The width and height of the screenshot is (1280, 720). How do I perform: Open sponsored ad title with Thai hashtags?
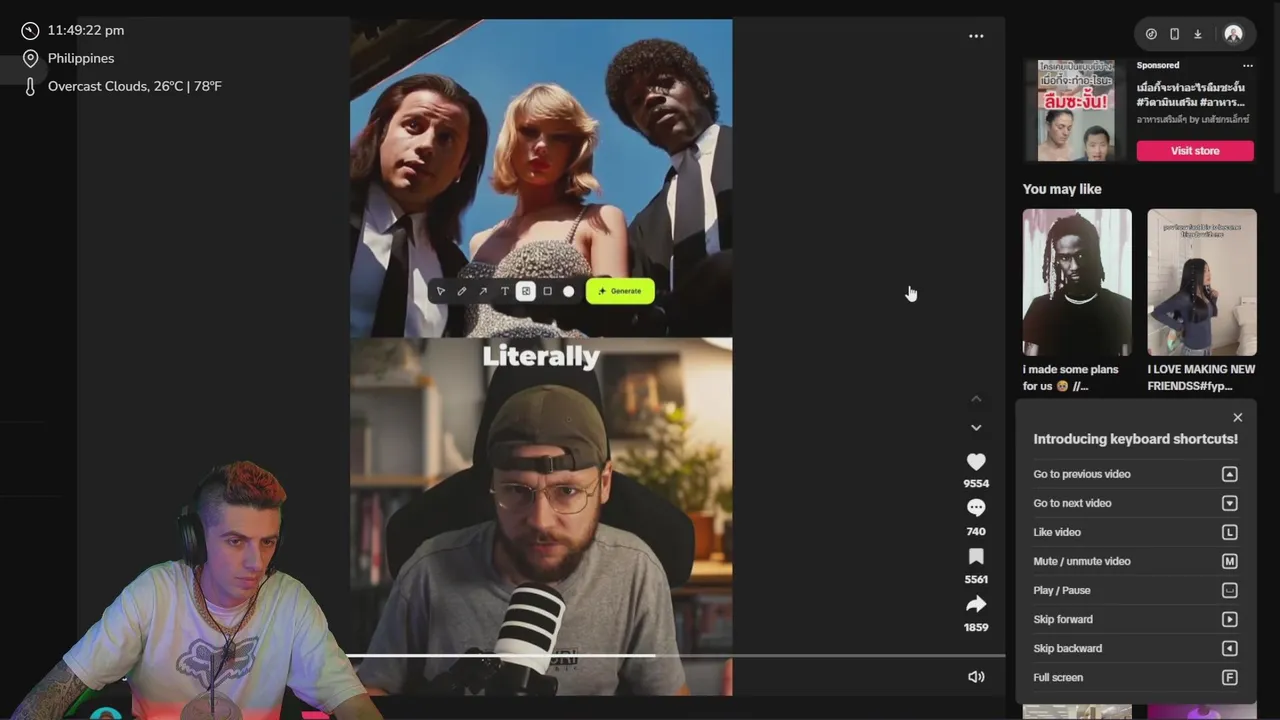(x=1191, y=95)
